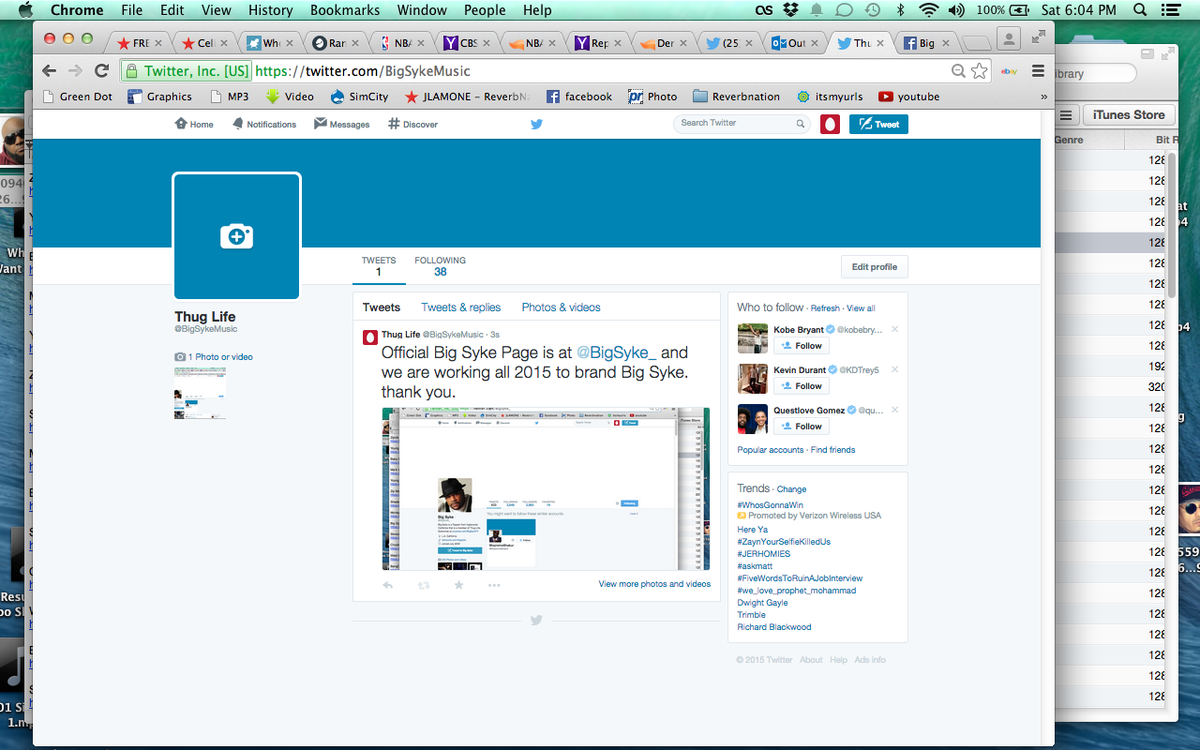Open the 1 Photo or video link
Image resolution: width=1200 pixels, height=750 pixels.
pyautogui.click(x=220, y=357)
